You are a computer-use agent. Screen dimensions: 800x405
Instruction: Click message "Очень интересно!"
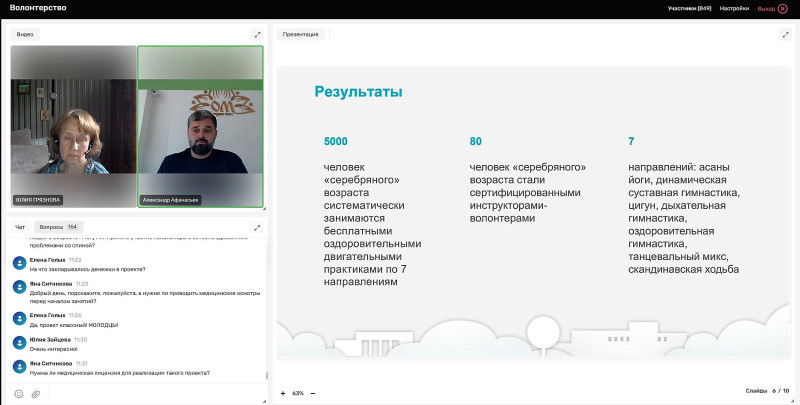(54, 349)
